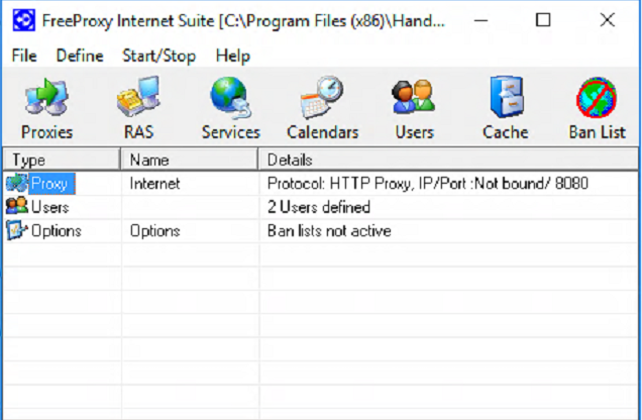Sort list by Type column header

click(60, 159)
